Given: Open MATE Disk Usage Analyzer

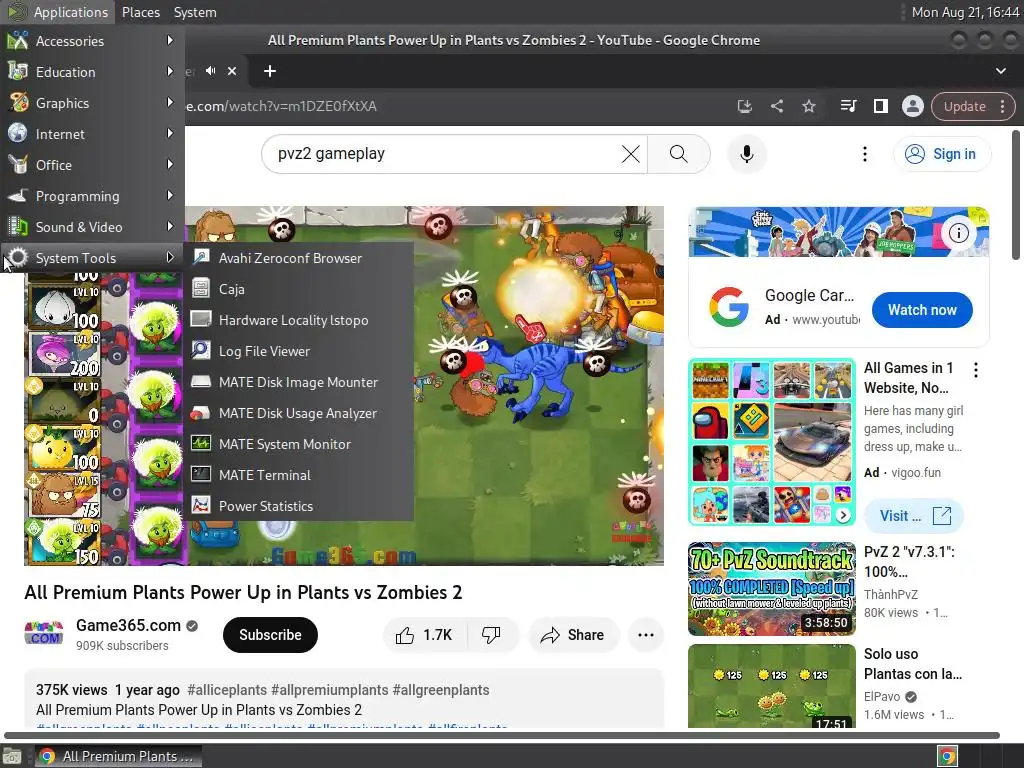Looking at the screenshot, I should (x=299, y=413).
